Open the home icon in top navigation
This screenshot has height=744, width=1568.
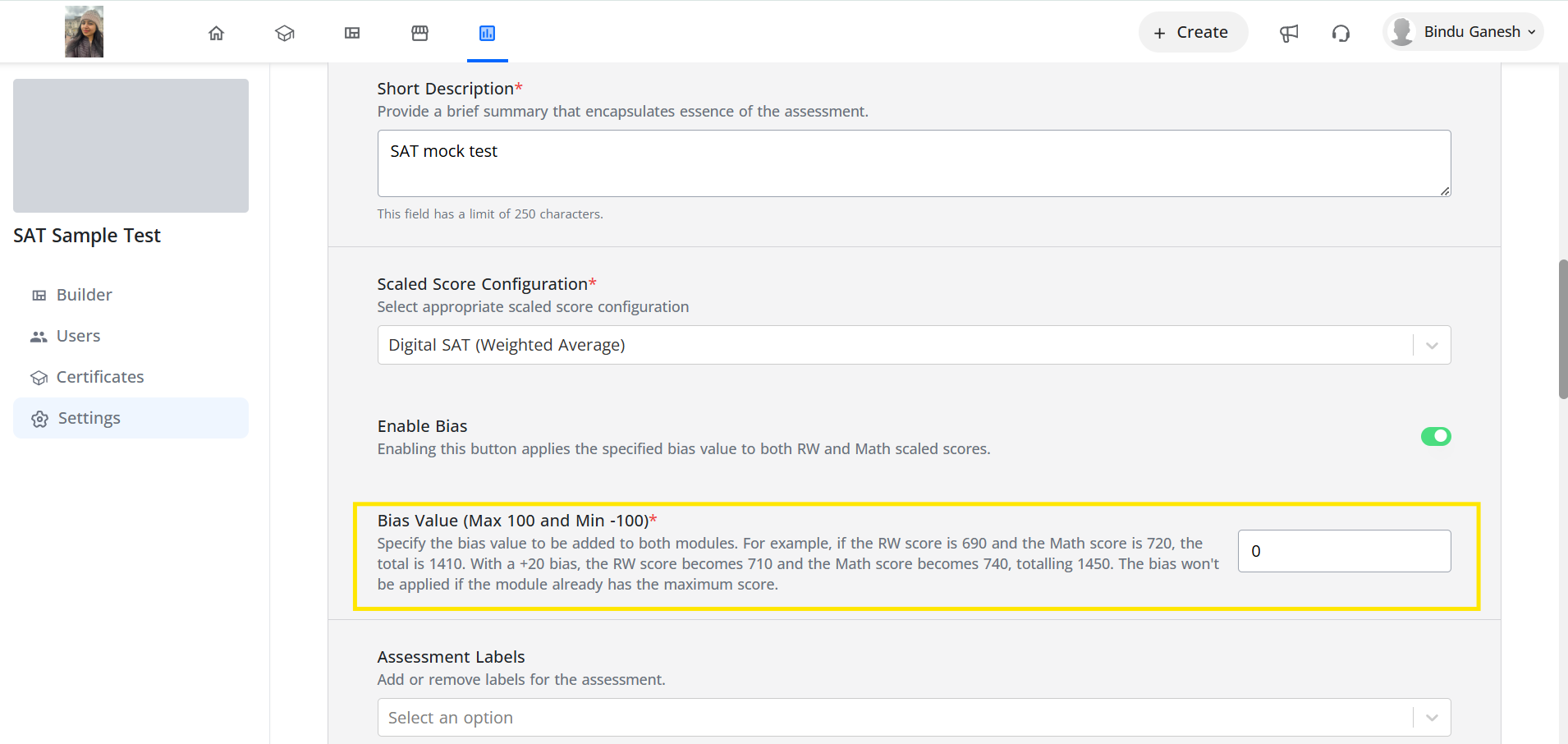216,33
